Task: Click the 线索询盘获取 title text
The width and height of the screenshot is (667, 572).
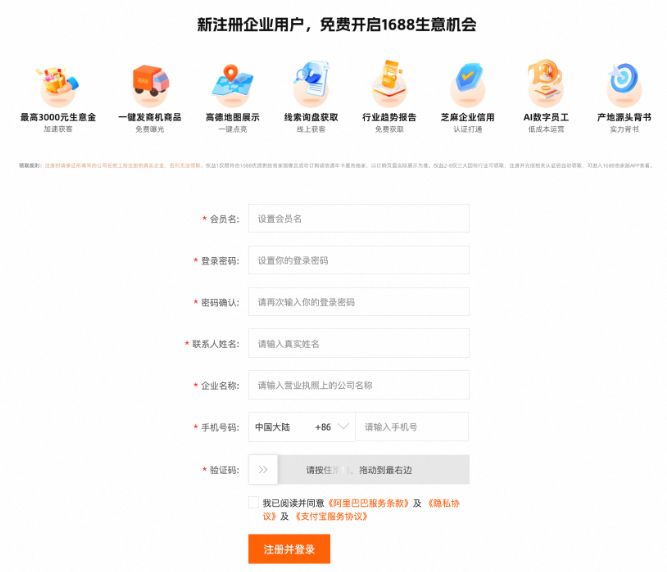Action: (311, 117)
